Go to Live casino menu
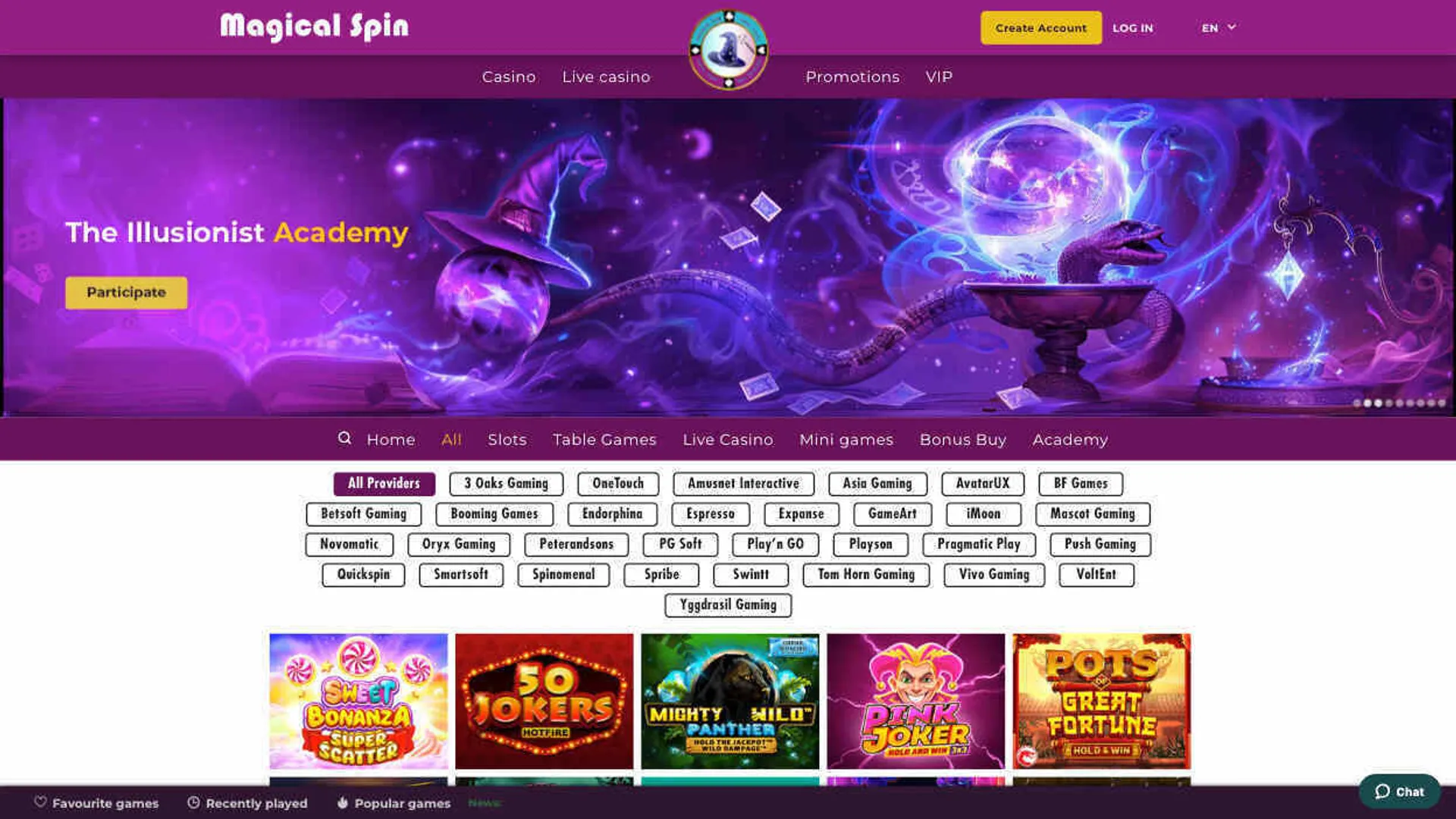The image size is (1456, 819). click(606, 77)
